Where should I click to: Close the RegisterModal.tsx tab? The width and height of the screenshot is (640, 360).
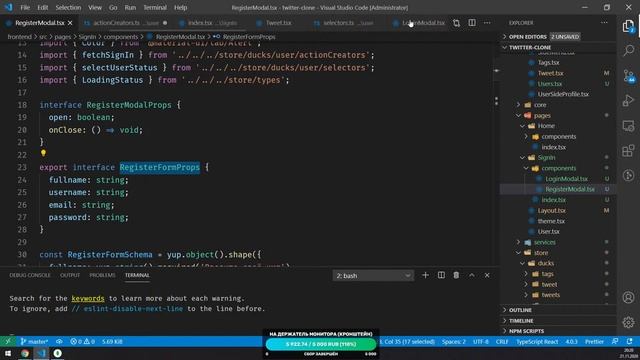pyautogui.click(x=70, y=23)
